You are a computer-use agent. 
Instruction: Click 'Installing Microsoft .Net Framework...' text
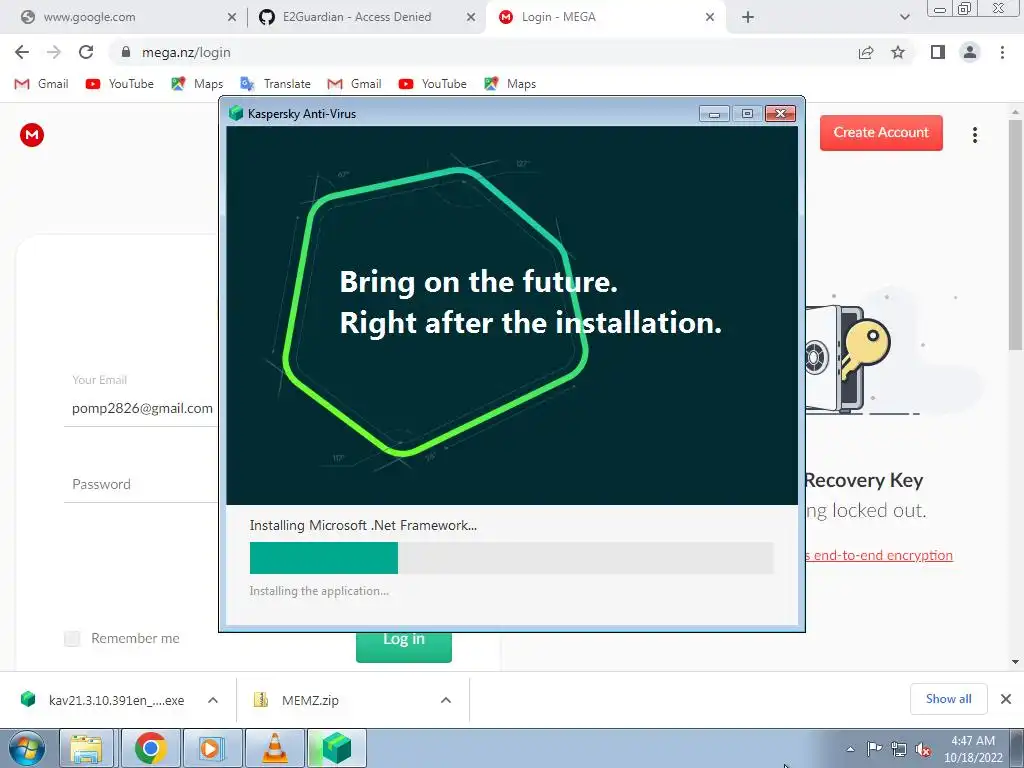(x=363, y=525)
